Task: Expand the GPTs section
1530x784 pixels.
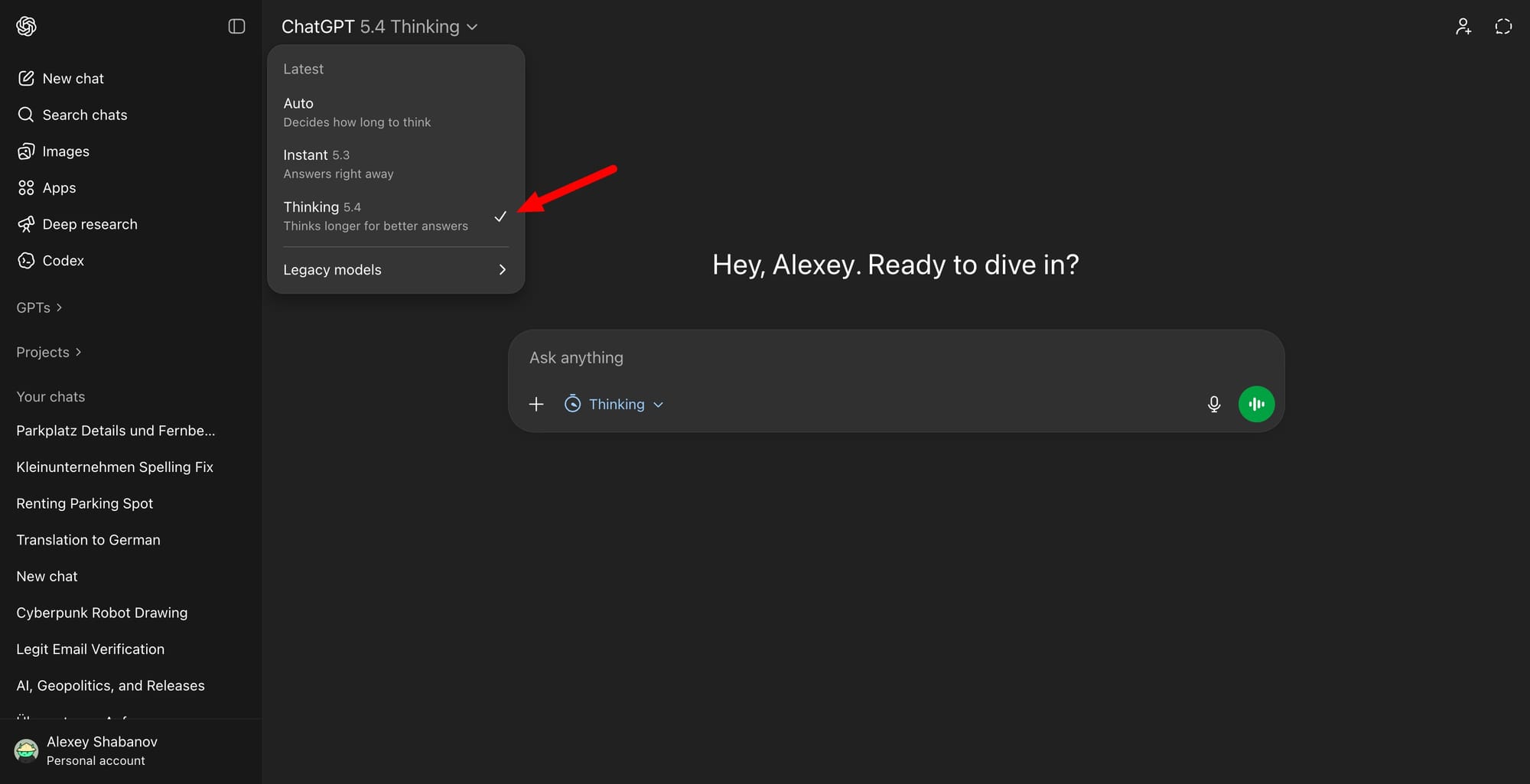Action: tap(39, 307)
